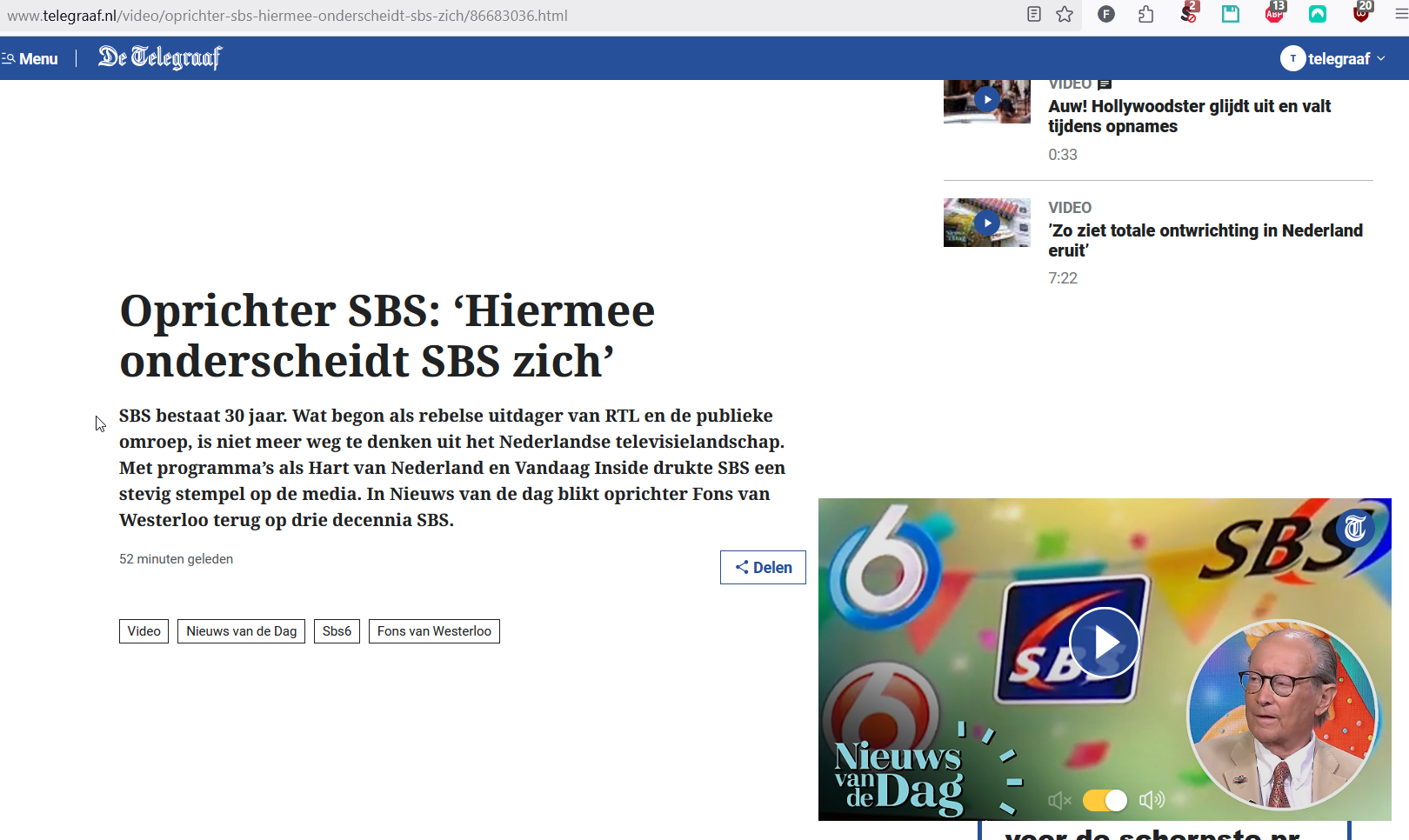The height and width of the screenshot is (840, 1409).
Task: Click the muted speaker icon on video
Action: [1059, 800]
